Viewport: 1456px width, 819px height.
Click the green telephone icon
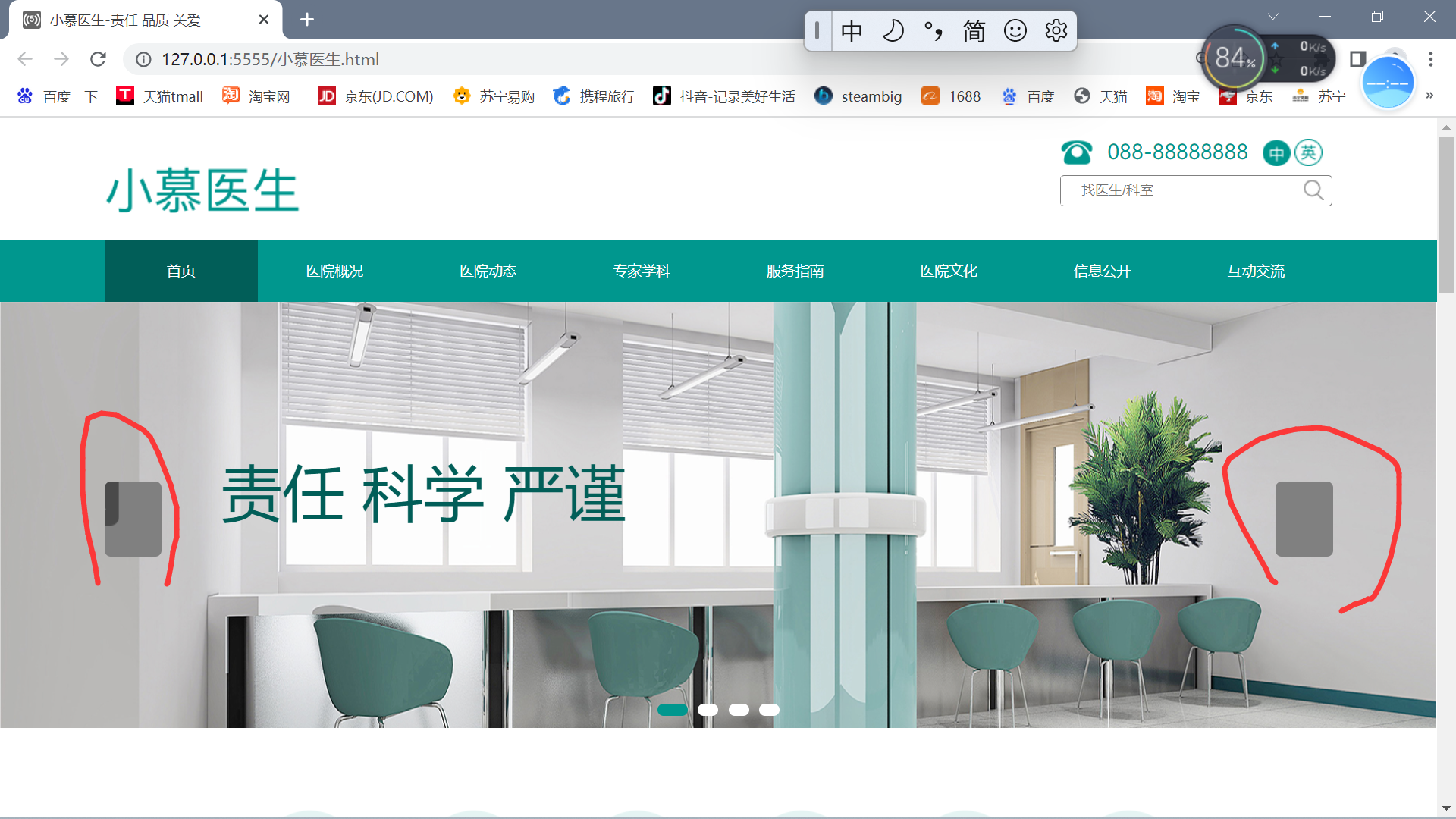[1076, 152]
